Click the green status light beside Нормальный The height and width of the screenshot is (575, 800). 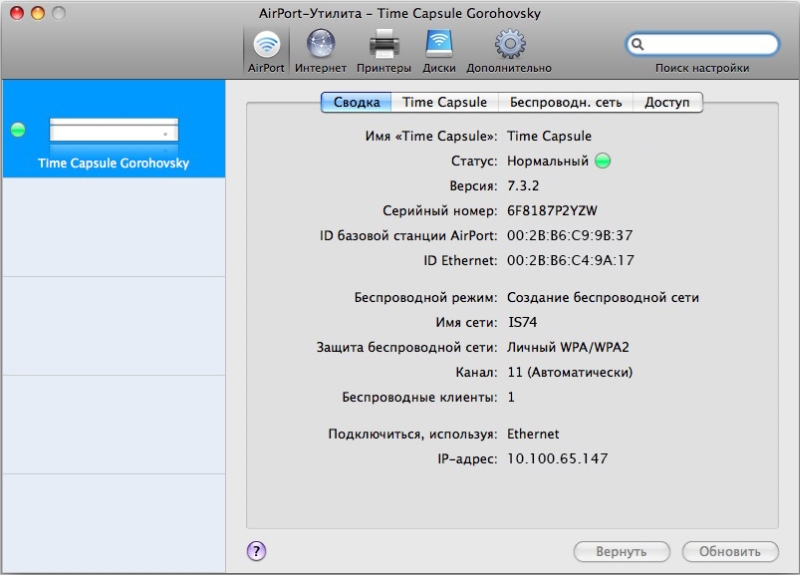point(602,161)
